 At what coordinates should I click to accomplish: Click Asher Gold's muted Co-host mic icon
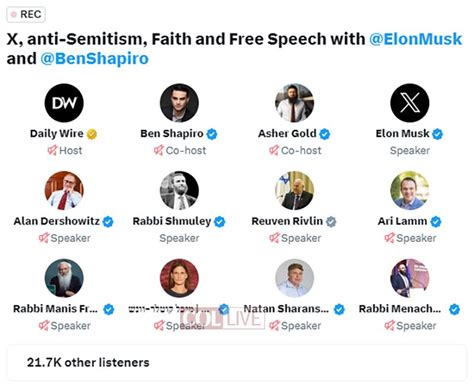coord(274,150)
